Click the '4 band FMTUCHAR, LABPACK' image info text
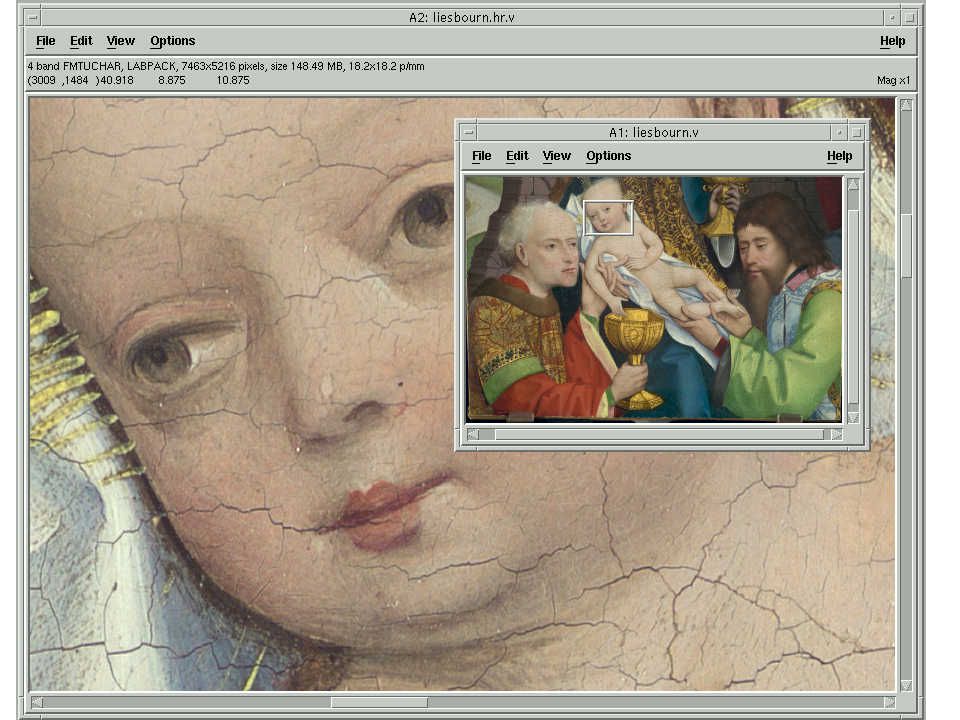This screenshot has width=960, height=720. [x=225, y=66]
